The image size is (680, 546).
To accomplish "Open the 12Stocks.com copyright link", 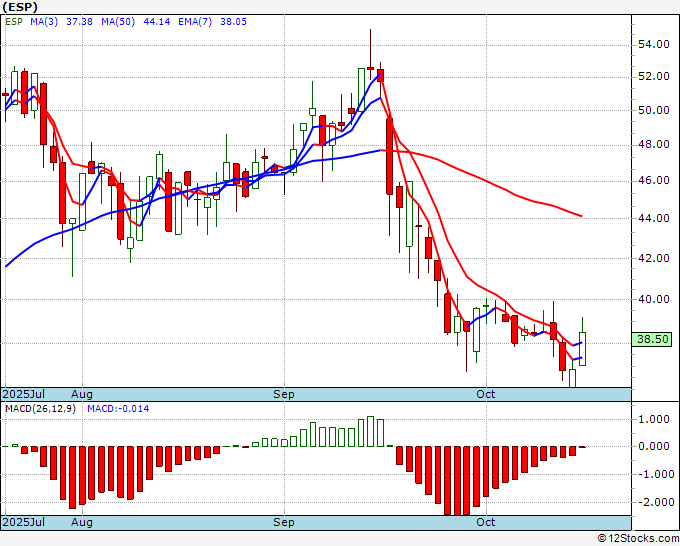I will (x=638, y=539).
